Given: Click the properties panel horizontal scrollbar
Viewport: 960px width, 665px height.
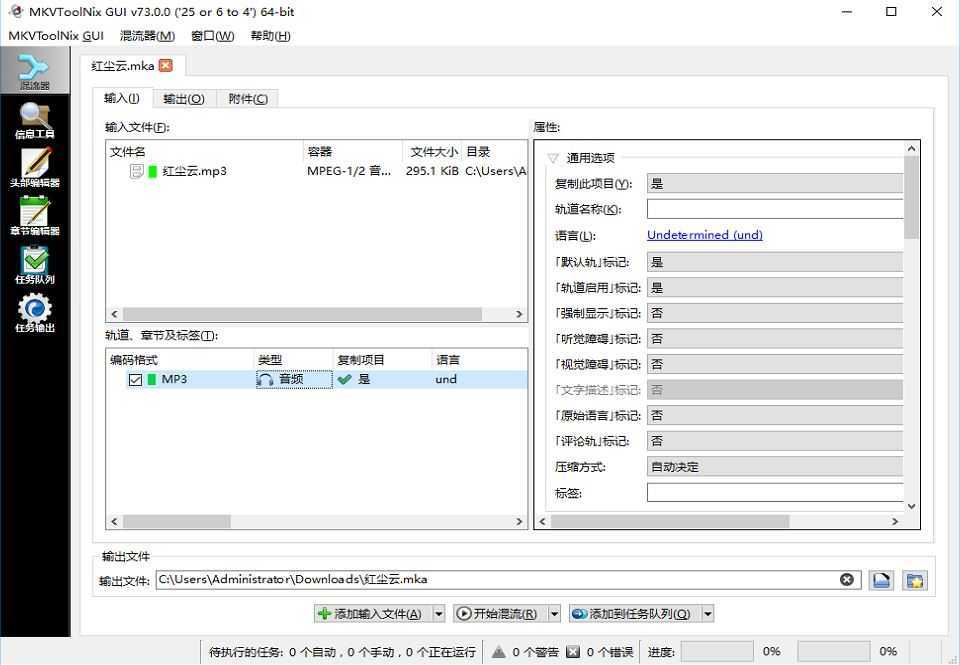Looking at the screenshot, I should point(670,522).
